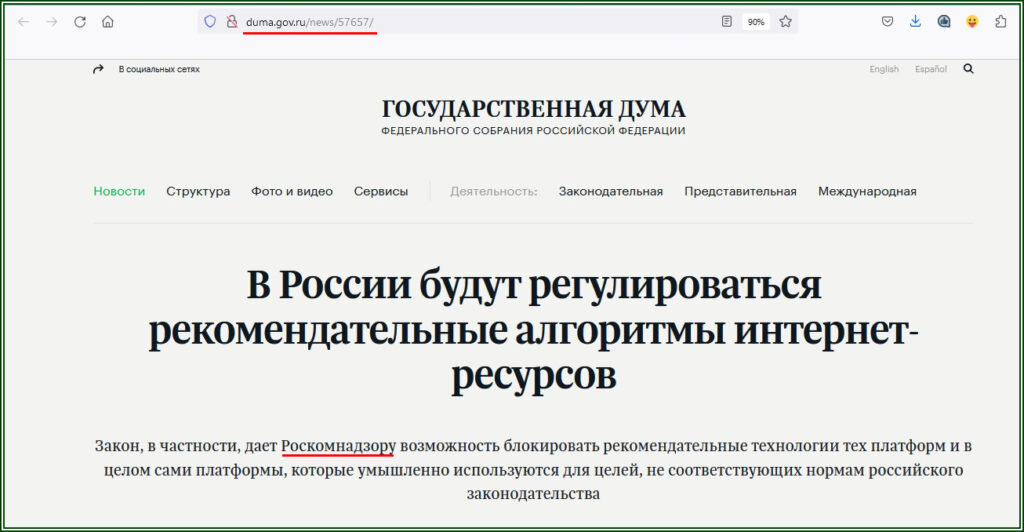
Task: Go forward with the browser forward arrow
Action: pos(52,22)
